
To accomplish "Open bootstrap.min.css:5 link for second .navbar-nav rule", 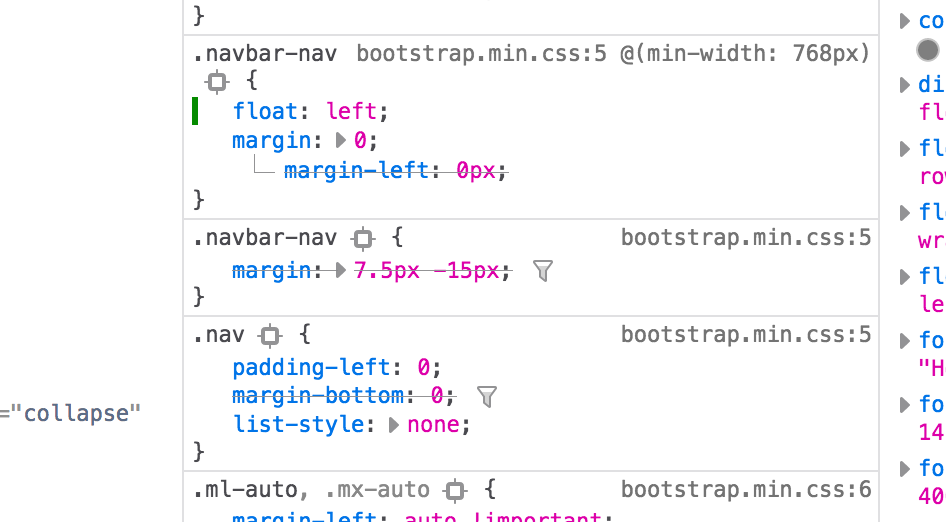I will pos(745,238).
